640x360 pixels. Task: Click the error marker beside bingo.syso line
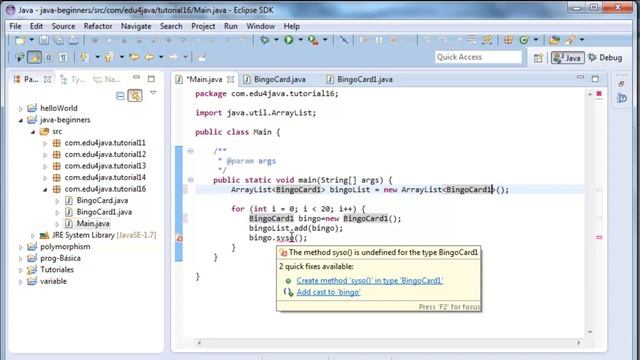pos(179,238)
